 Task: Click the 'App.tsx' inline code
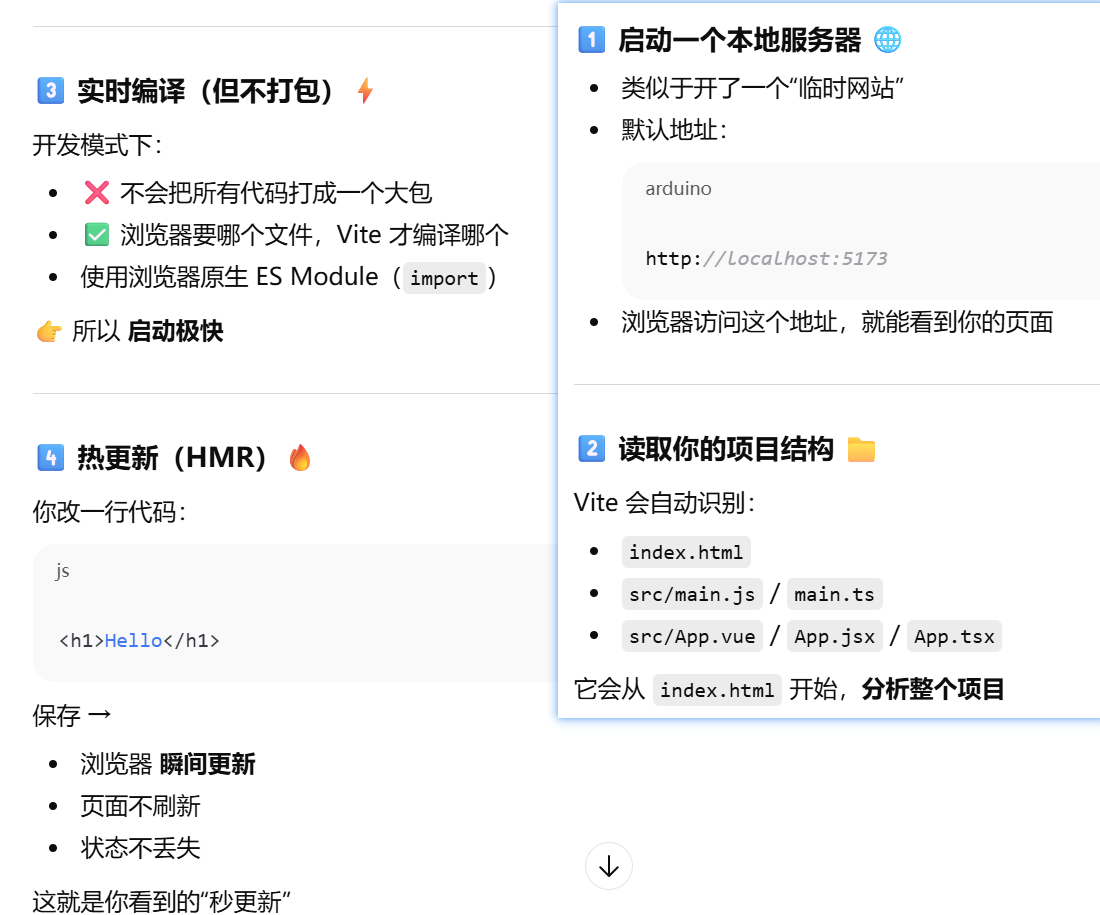coord(954,636)
